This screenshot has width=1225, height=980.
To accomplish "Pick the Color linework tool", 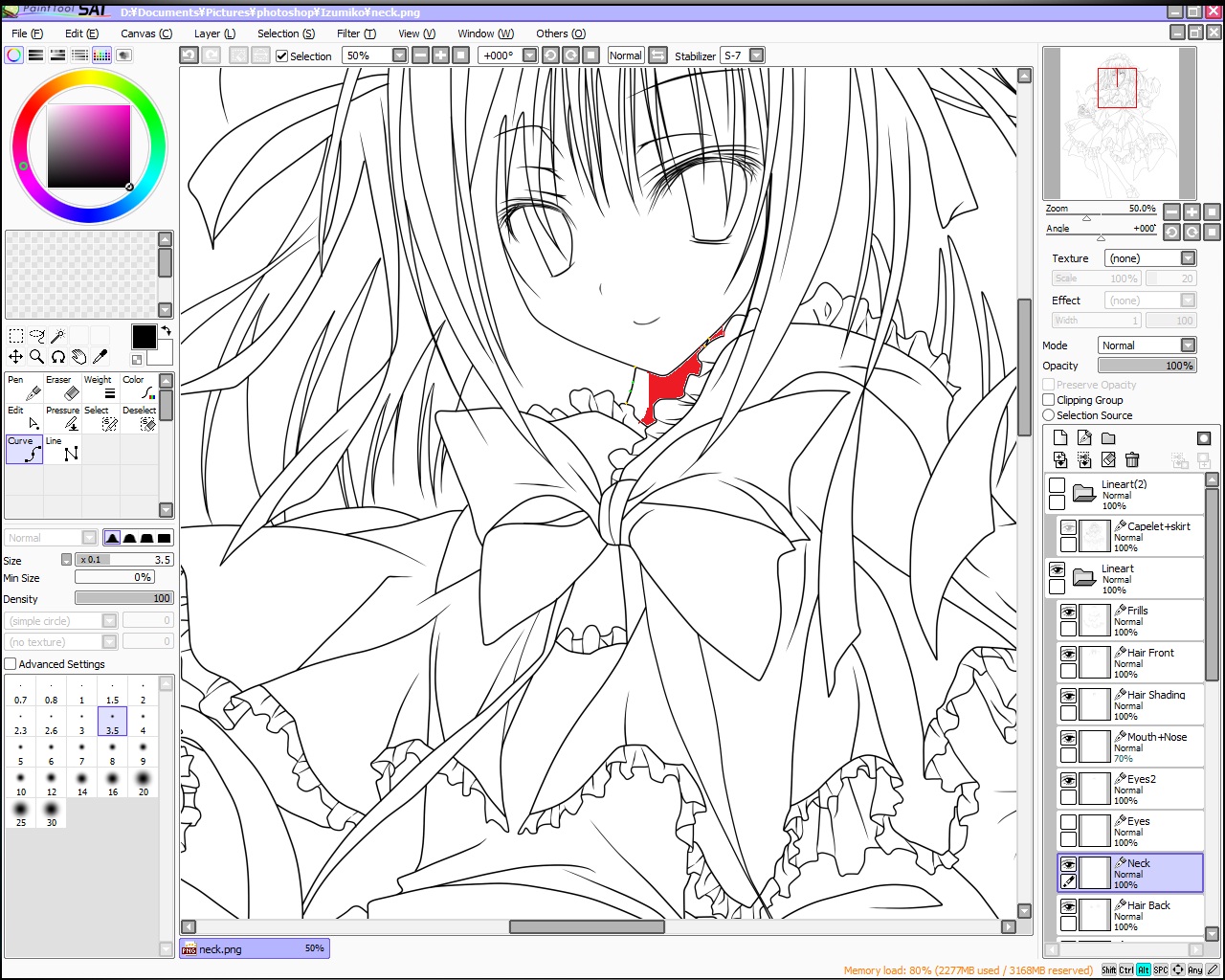I will (139, 388).
